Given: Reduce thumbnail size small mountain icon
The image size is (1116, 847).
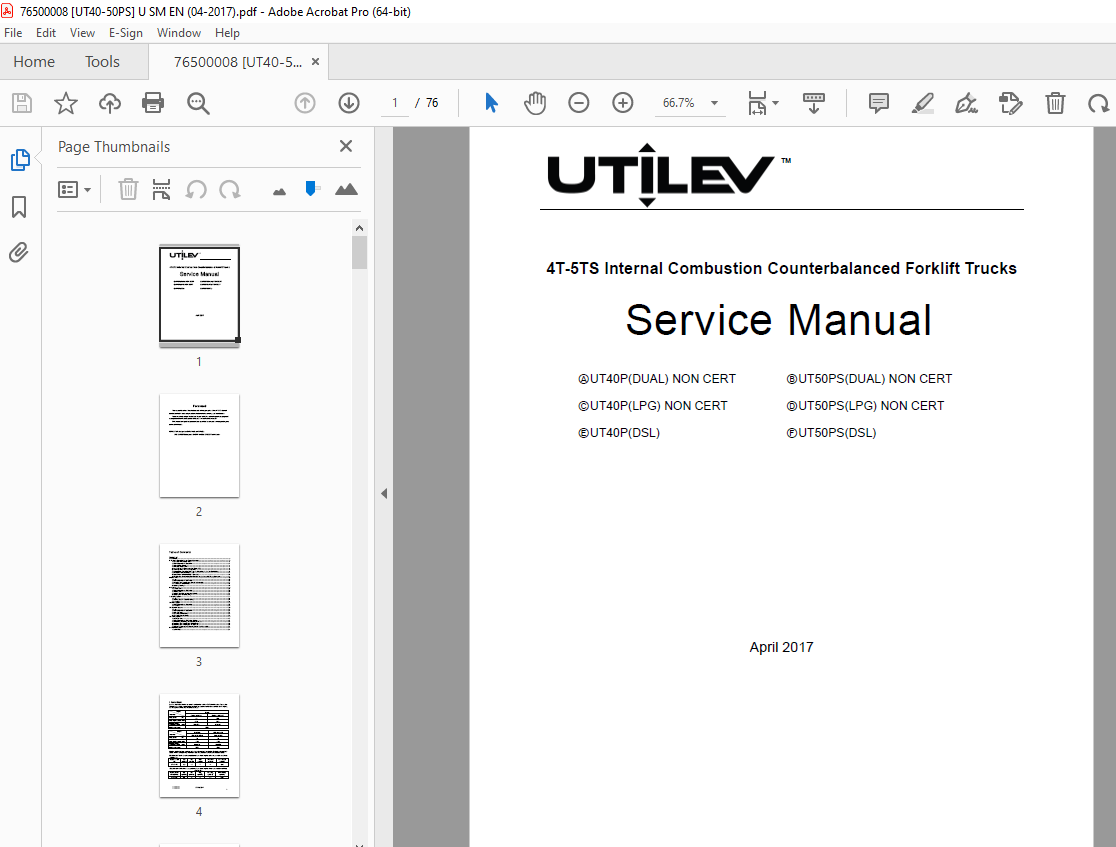Looking at the screenshot, I should 279,191.
